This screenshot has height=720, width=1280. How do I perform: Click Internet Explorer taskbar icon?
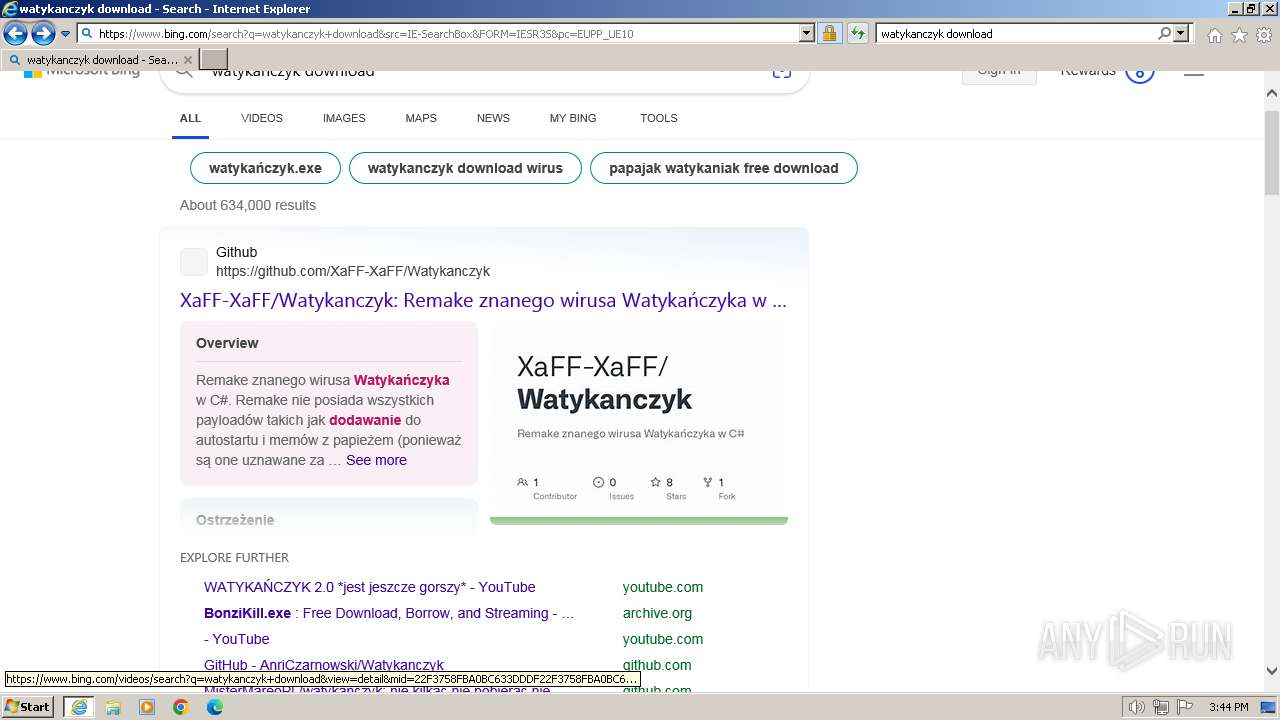tap(78, 707)
